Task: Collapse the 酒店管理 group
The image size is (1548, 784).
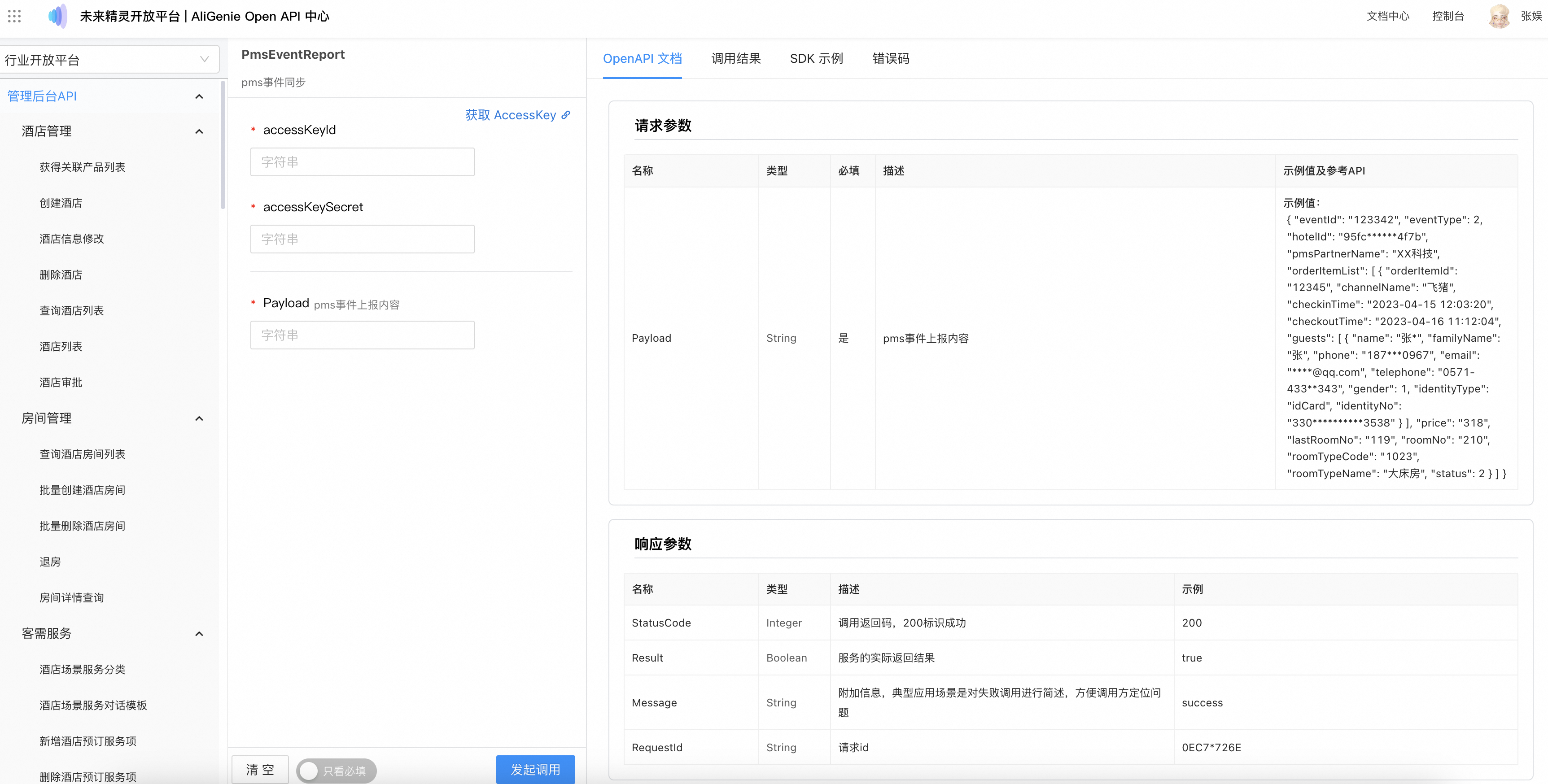Action: point(199,131)
